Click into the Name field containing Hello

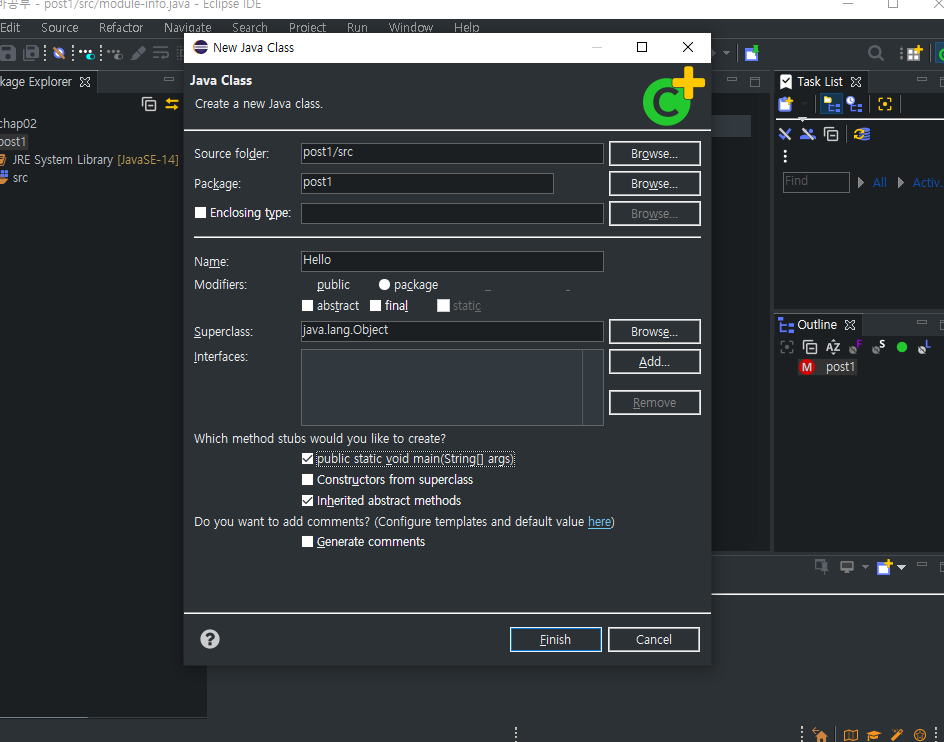point(452,261)
